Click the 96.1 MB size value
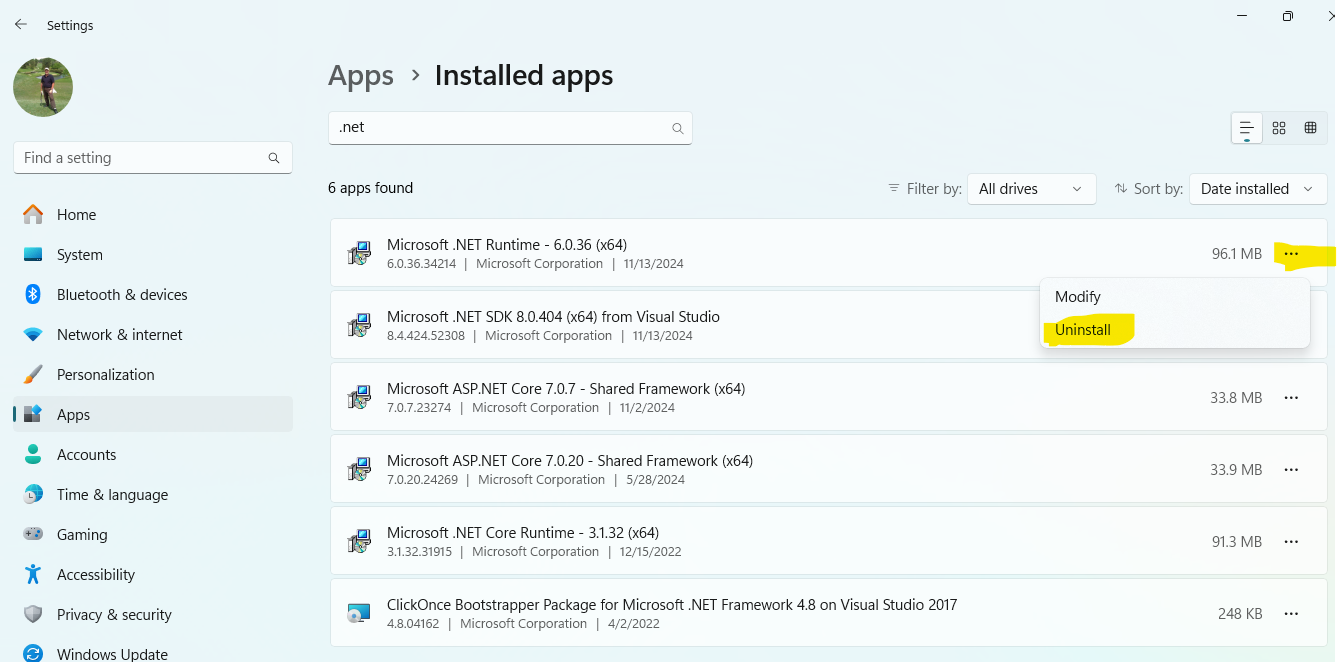 point(1237,254)
